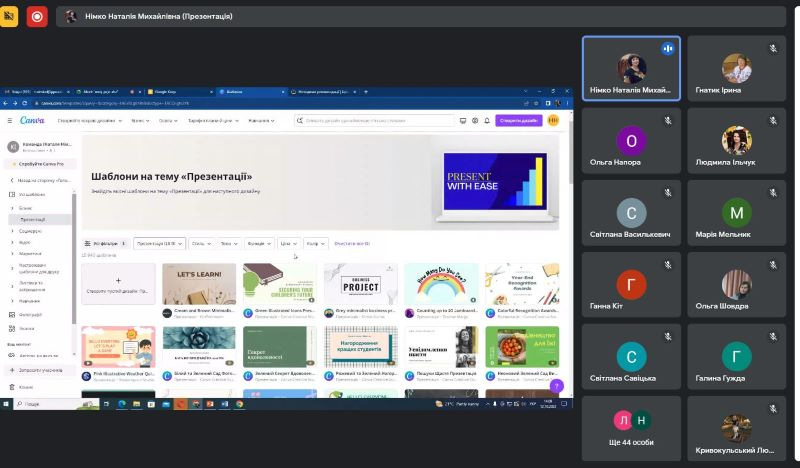
Task: Click muted mic icon on Людмила Ільчук tile
Action: coord(773,120)
